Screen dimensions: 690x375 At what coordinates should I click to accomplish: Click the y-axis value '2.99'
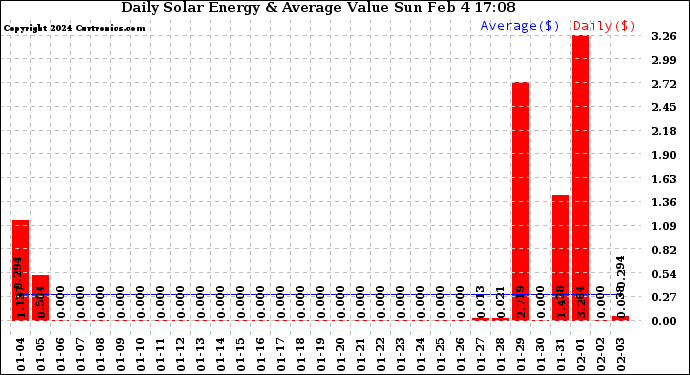(664, 60)
